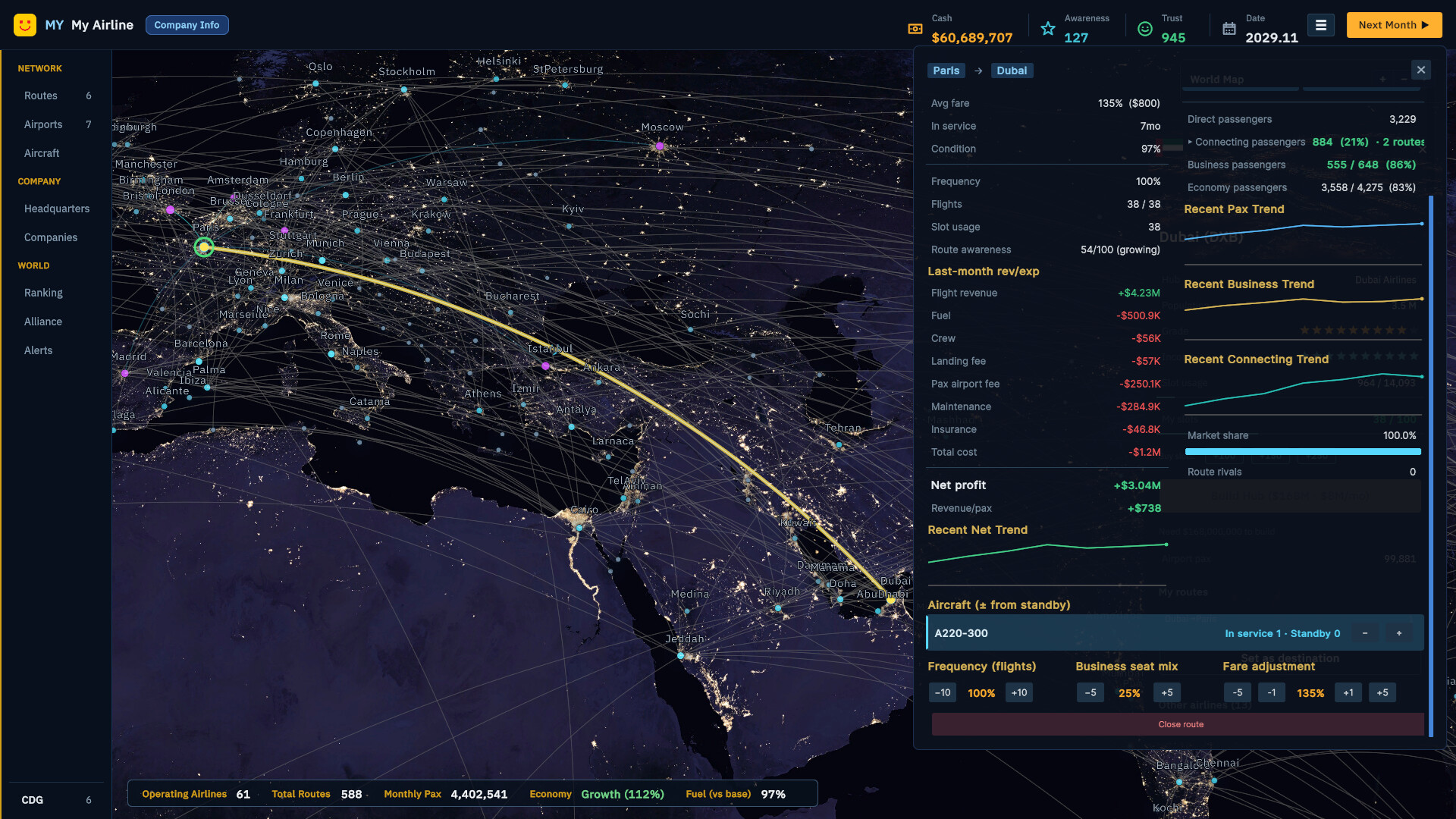1456x819 pixels.
Task: Click Monthly Pax 4,402,541 stat
Action: click(446, 794)
